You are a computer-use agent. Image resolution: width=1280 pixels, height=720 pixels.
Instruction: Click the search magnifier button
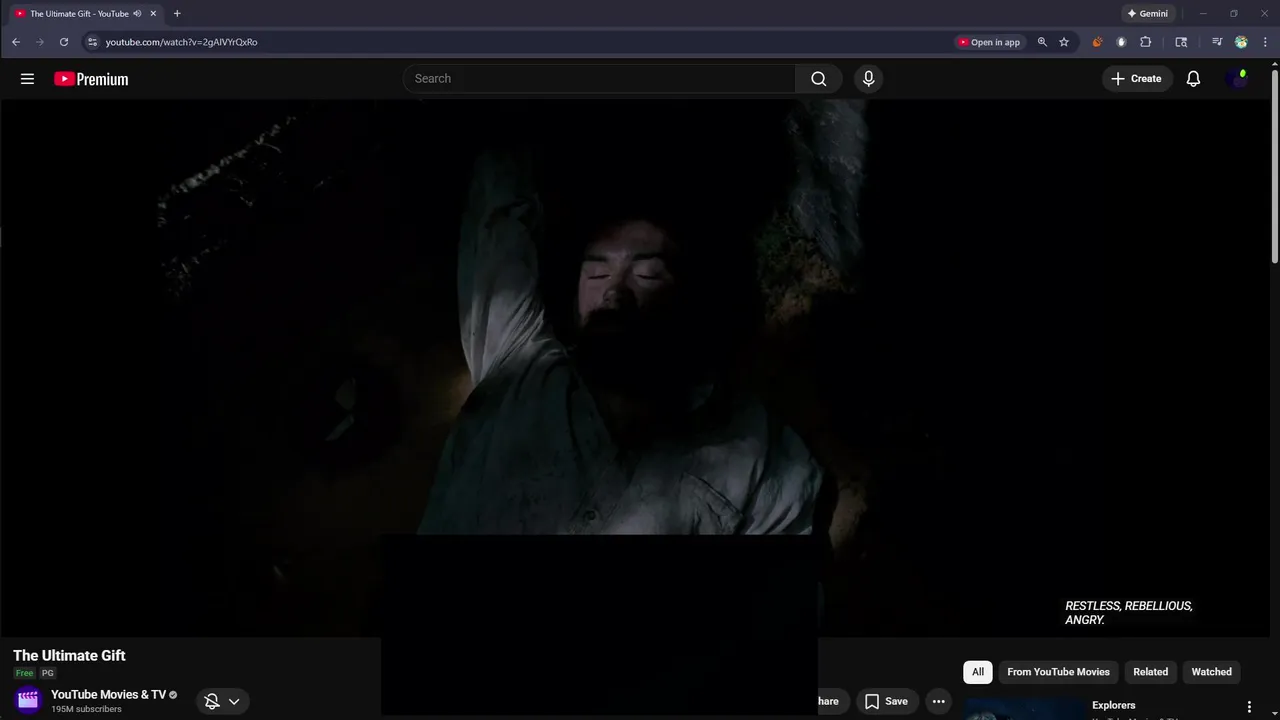(x=819, y=79)
